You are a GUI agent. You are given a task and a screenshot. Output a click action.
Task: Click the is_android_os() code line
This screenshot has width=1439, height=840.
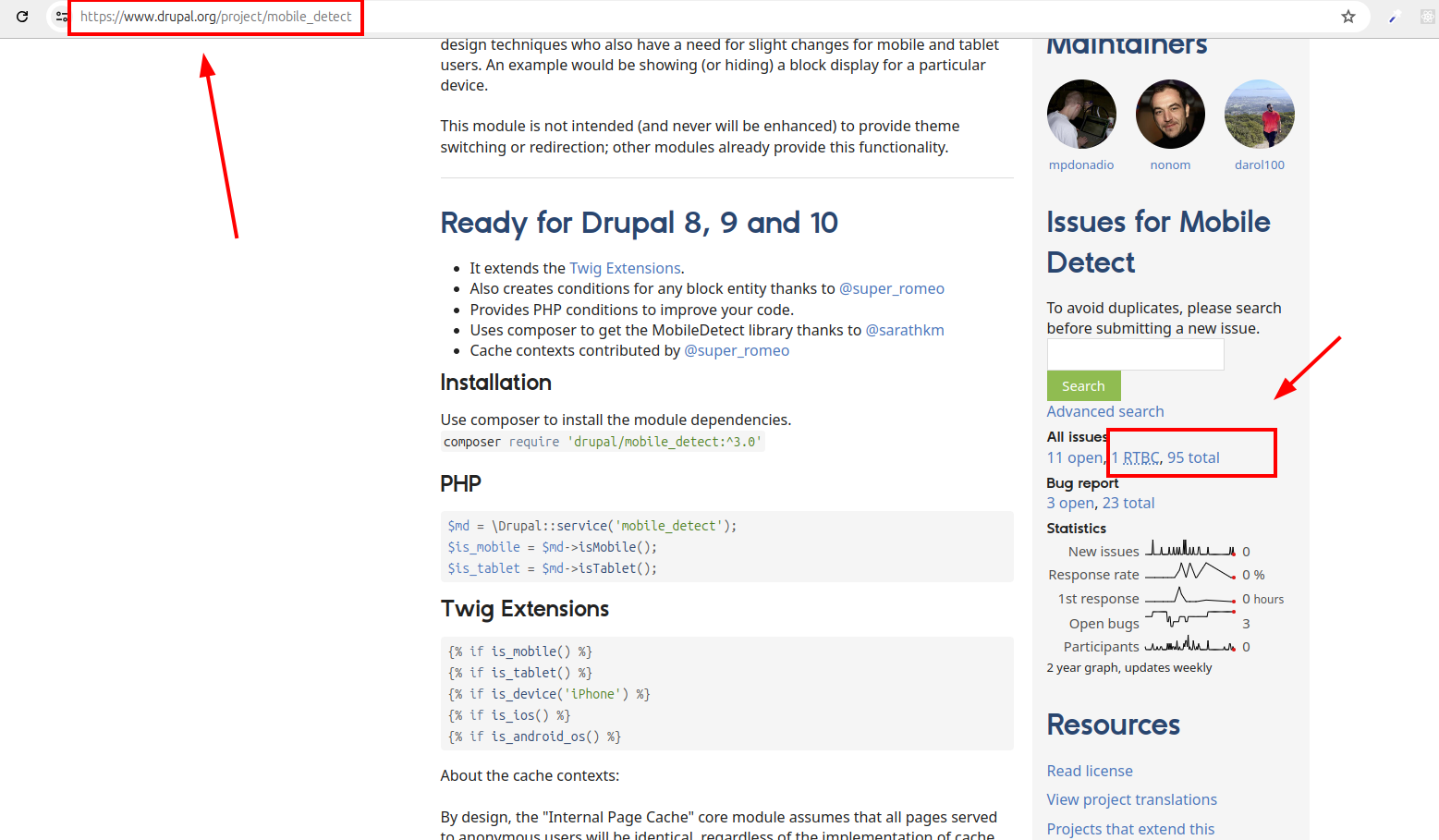pos(535,737)
